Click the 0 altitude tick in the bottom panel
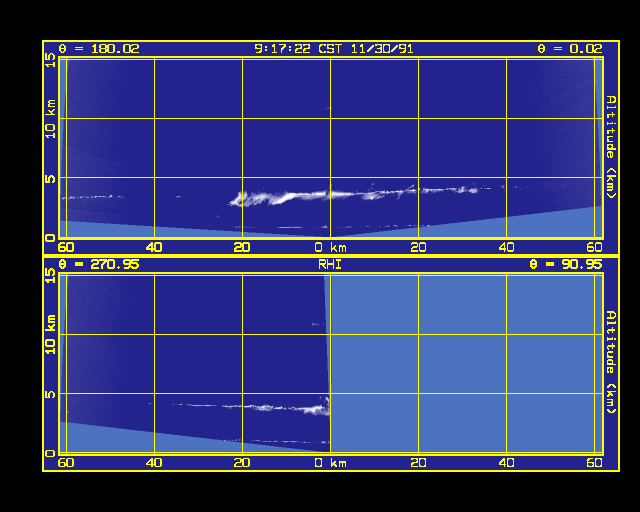640x512 pixels. tap(50, 453)
